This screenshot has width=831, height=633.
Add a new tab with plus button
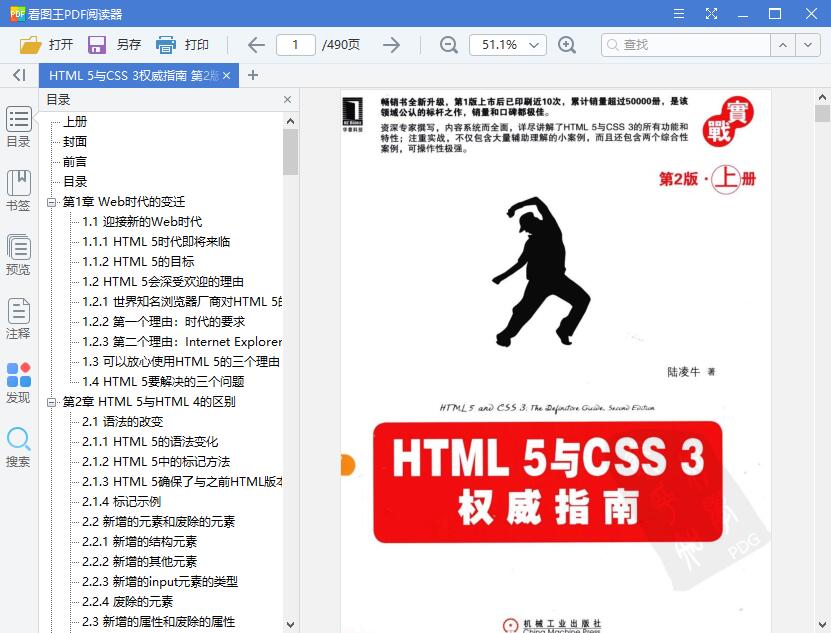point(253,75)
